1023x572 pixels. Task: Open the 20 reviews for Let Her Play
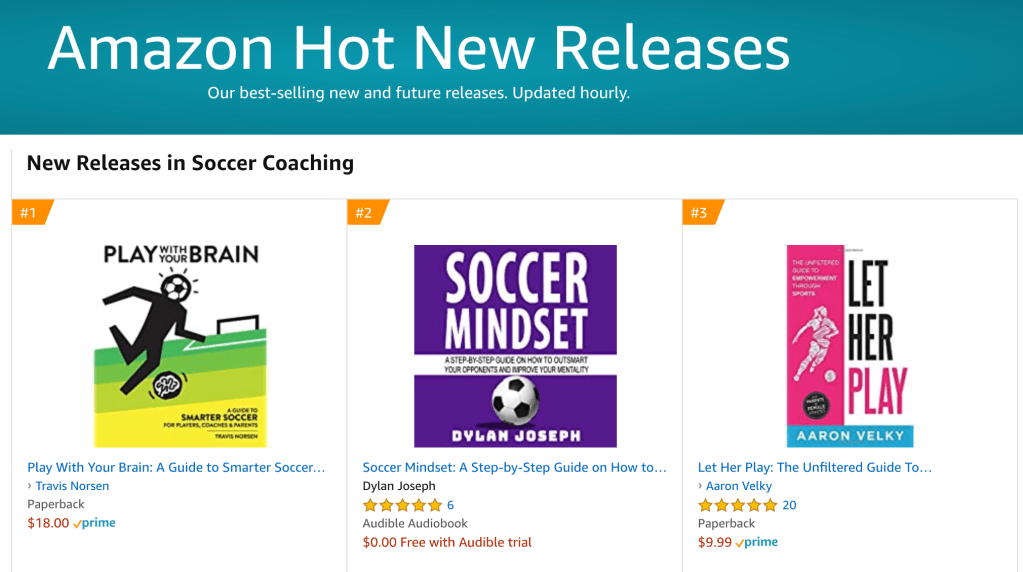tap(789, 505)
